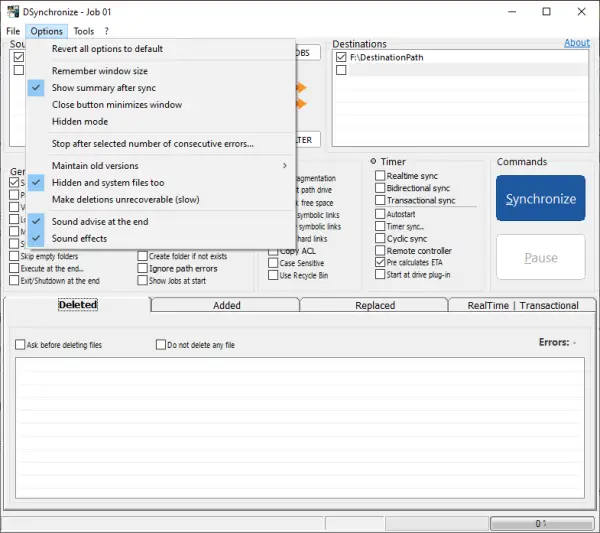Enable Realtime sync checkbox
The height and width of the screenshot is (533, 600).
(x=380, y=176)
